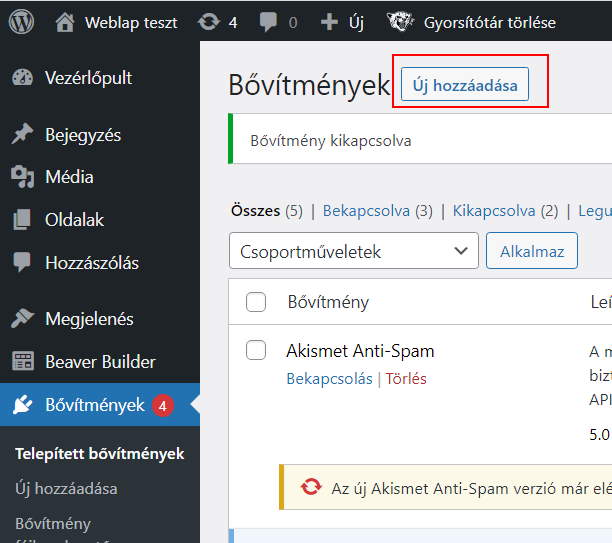612x543 pixels.
Task: Click the Akismet Anti-Spam plugin name
Action: (360, 351)
